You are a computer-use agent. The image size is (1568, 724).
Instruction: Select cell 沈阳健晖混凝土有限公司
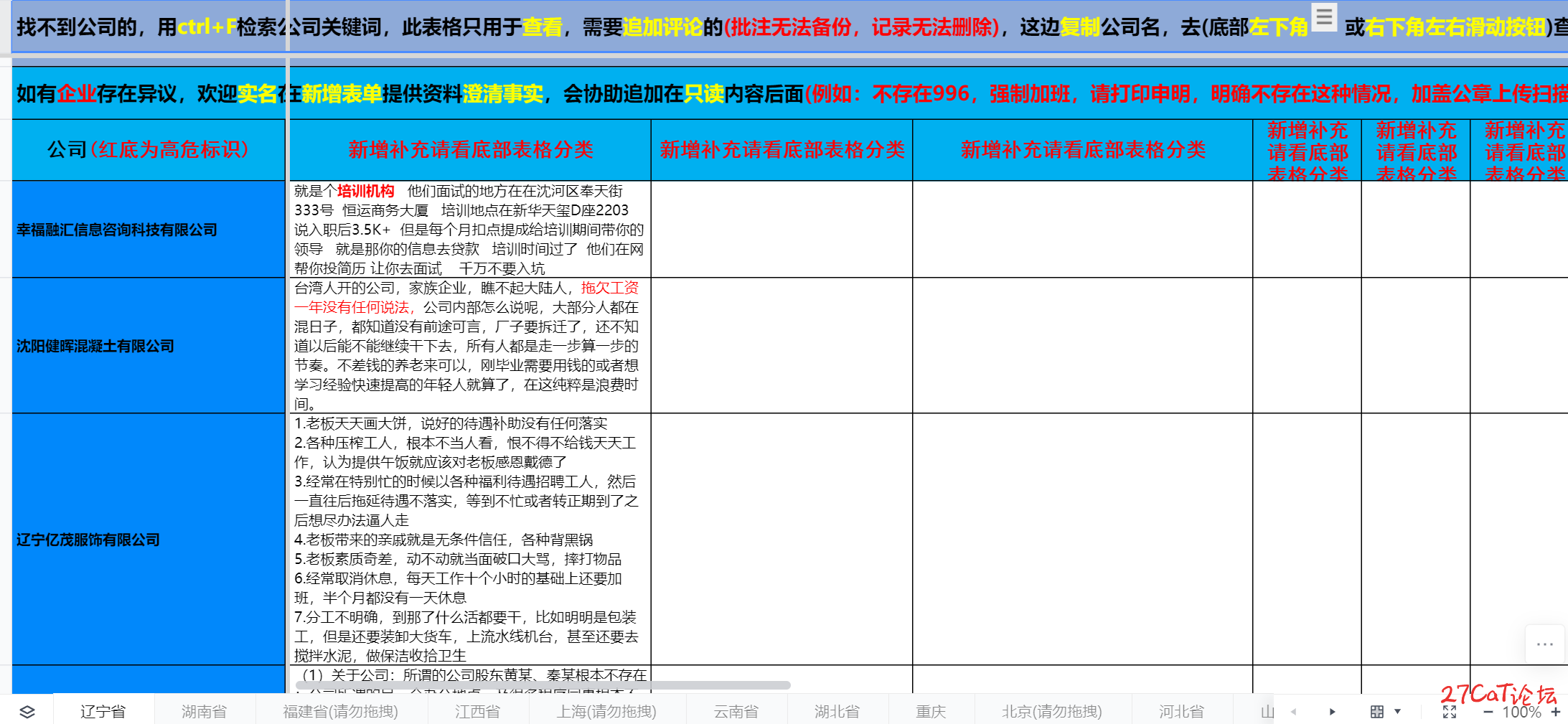coord(149,346)
